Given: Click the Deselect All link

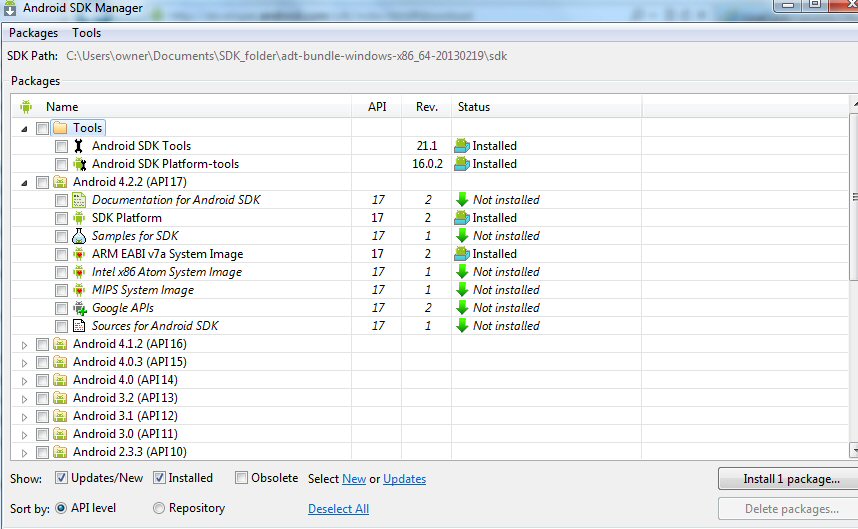Looking at the screenshot, I should coord(338,509).
